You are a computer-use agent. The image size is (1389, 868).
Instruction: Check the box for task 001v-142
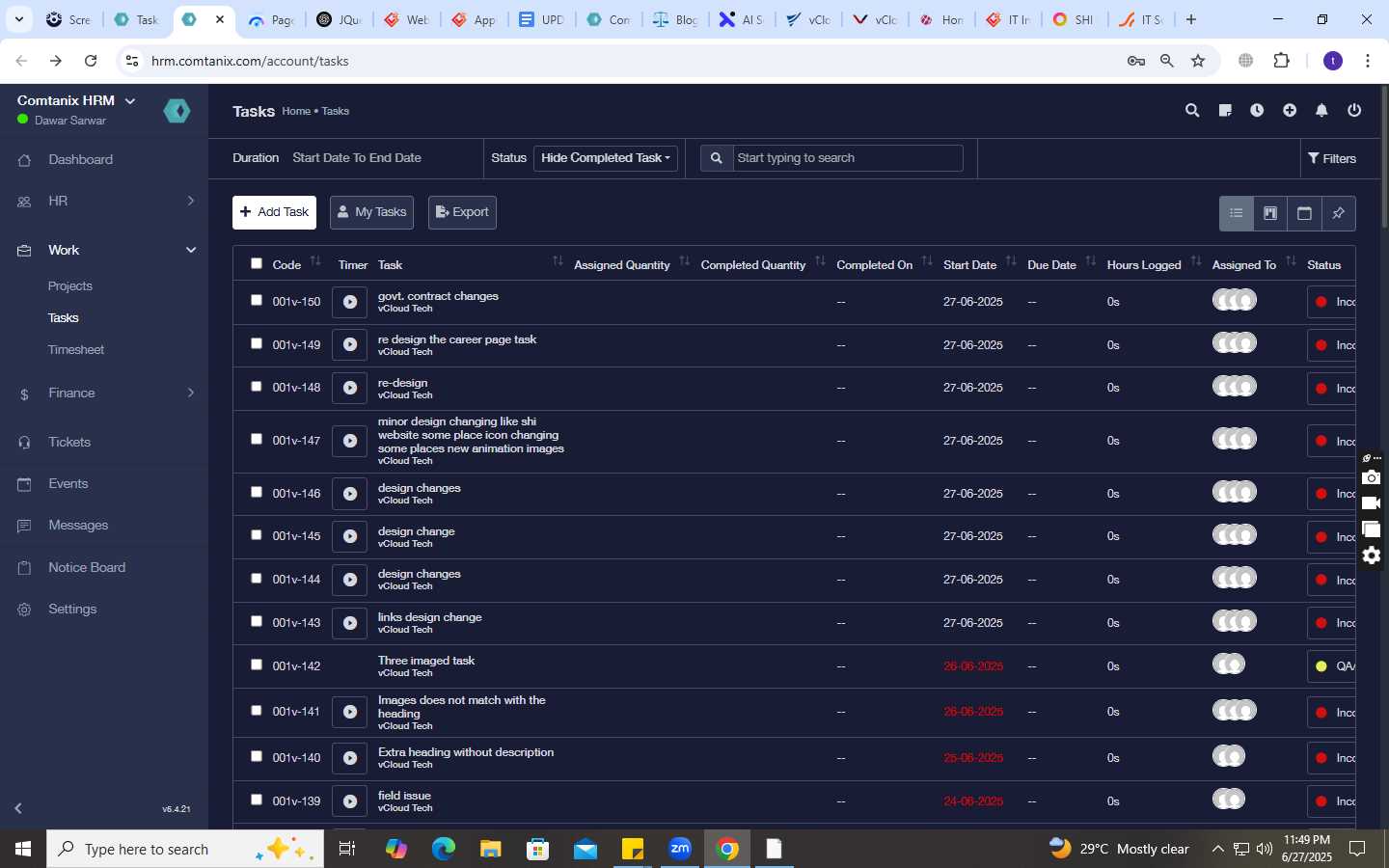click(257, 665)
